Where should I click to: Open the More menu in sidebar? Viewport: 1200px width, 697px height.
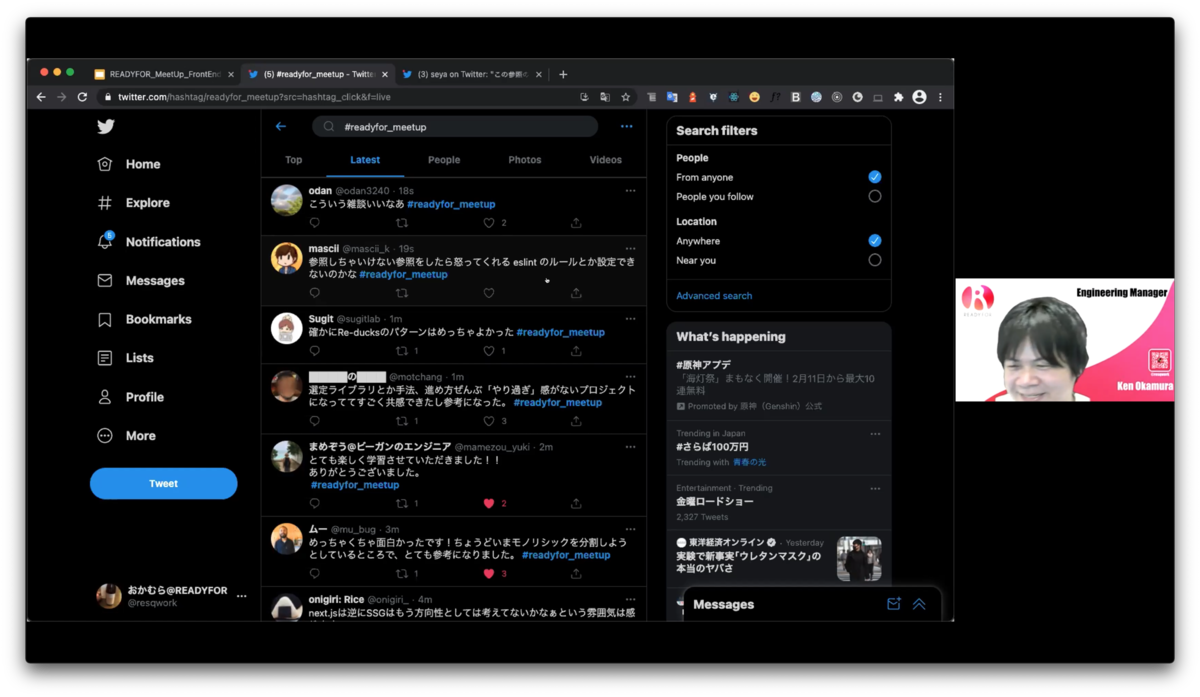[126, 436]
